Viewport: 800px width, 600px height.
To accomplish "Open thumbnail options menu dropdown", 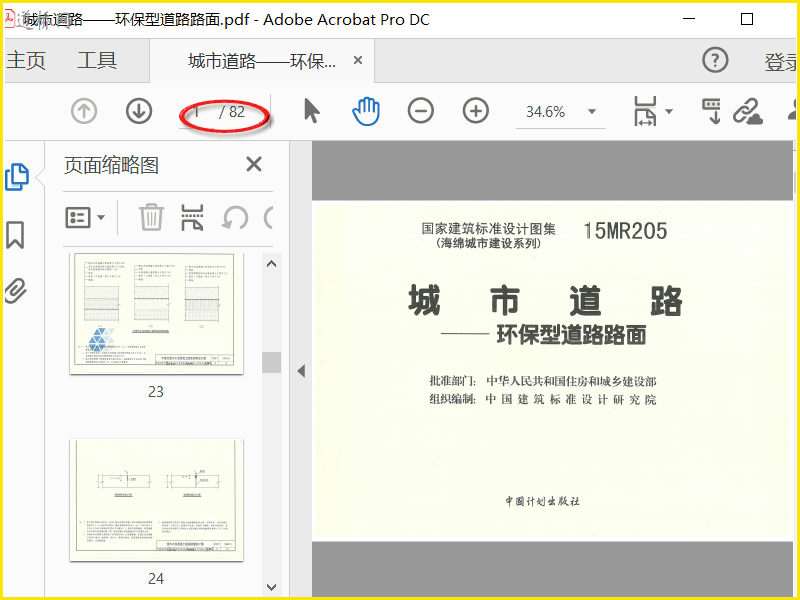I will click(x=85, y=217).
